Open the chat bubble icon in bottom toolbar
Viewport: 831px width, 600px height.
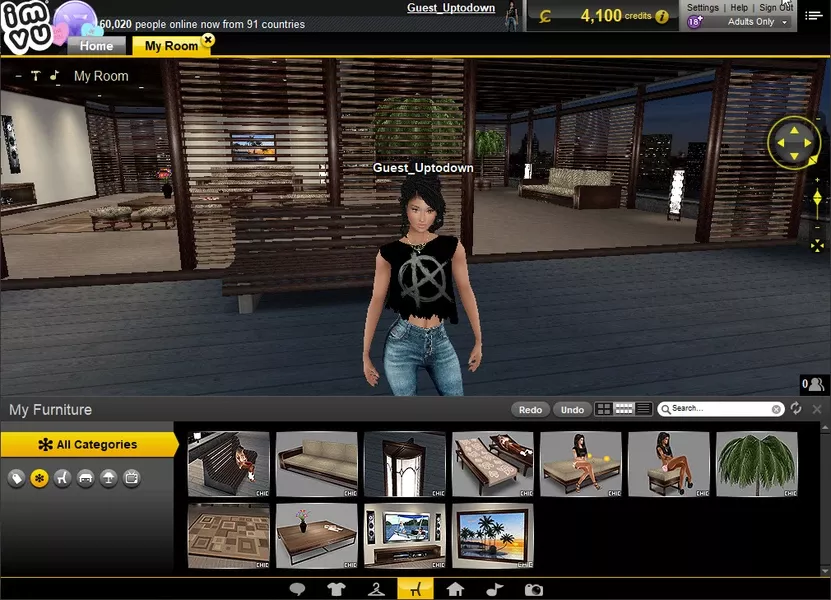[x=297, y=589]
